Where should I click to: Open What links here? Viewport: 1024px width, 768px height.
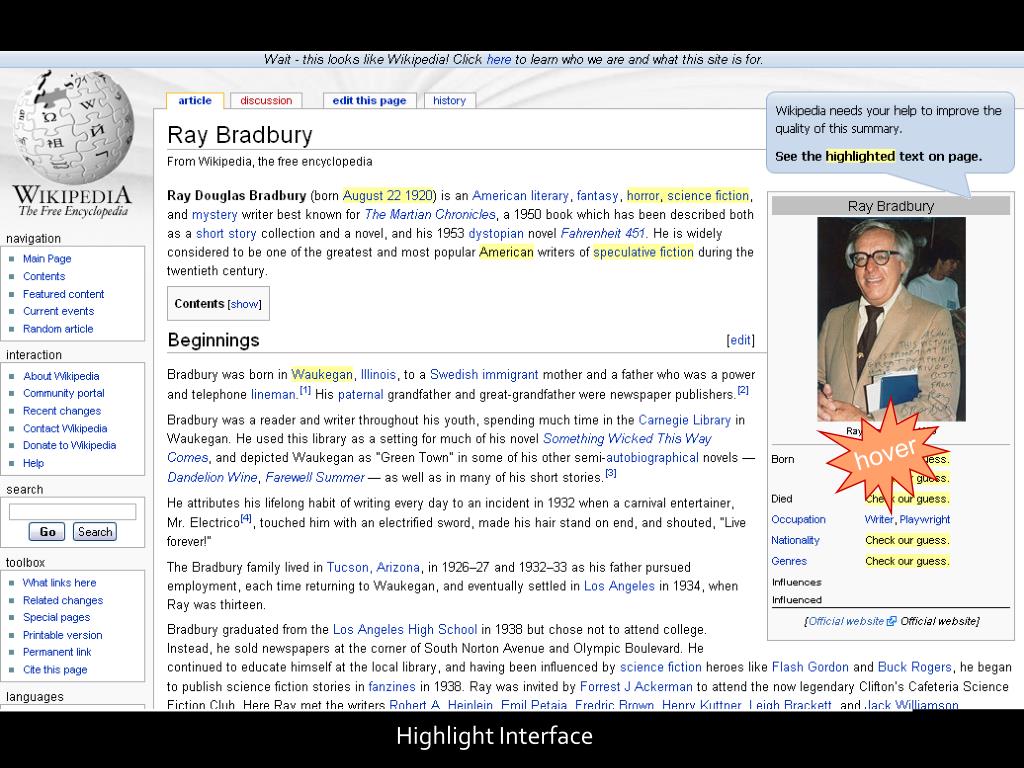tap(59, 583)
